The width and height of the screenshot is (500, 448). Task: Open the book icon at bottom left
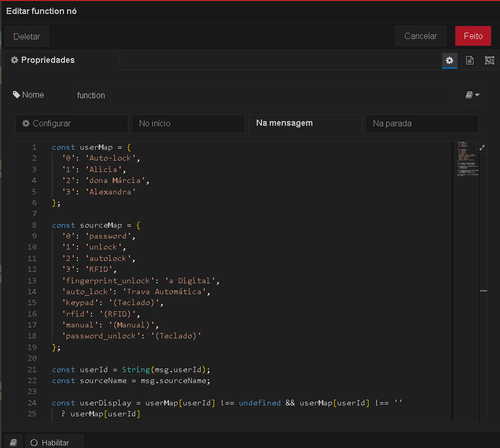coord(13,442)
